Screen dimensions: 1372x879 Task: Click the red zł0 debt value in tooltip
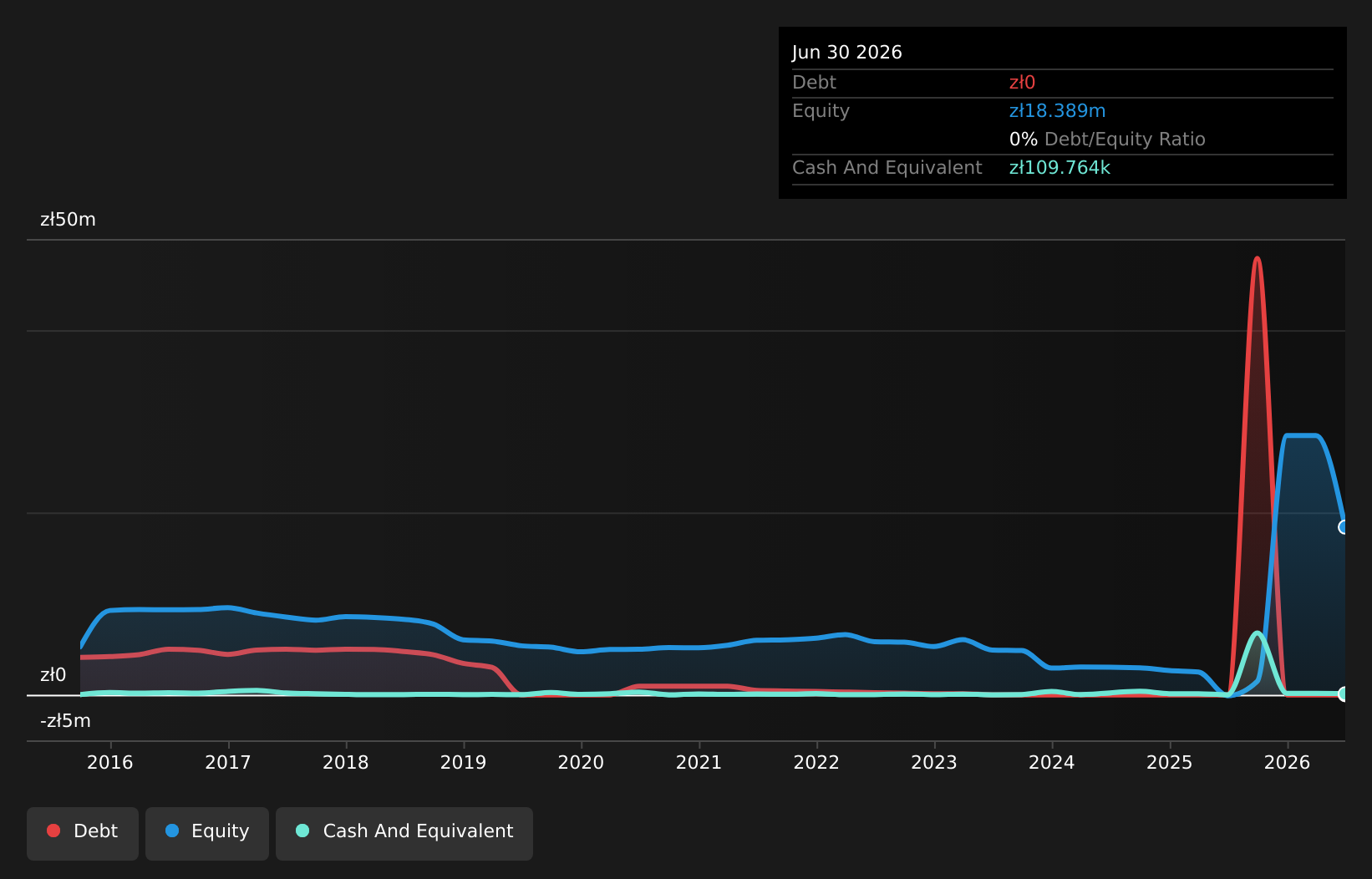(1022, 83)
